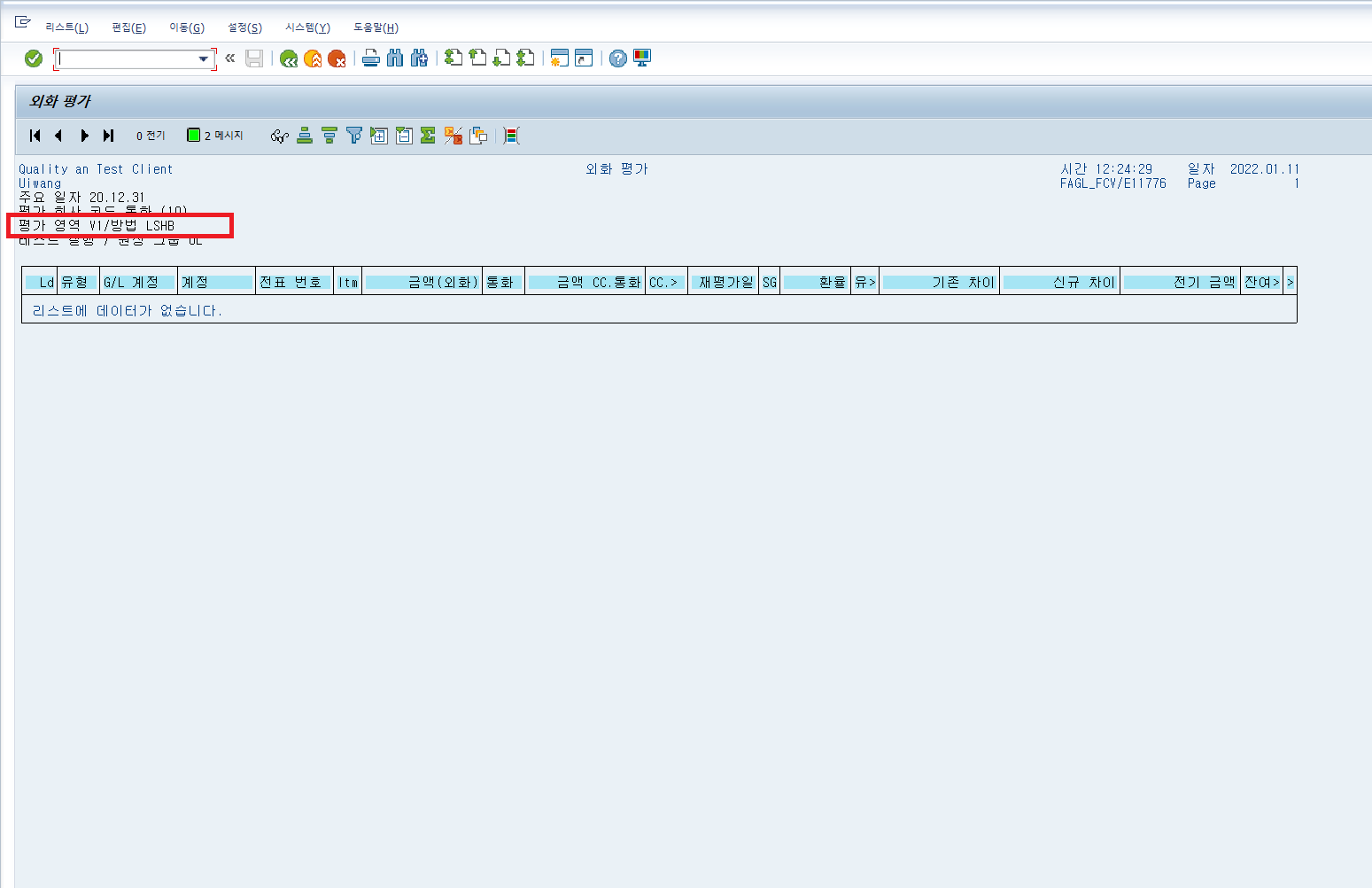Click the Total sigma icon
Image resolution: width=1372 pixels, height=888 pixels.
pyautogui.click(x=428, y=136)
